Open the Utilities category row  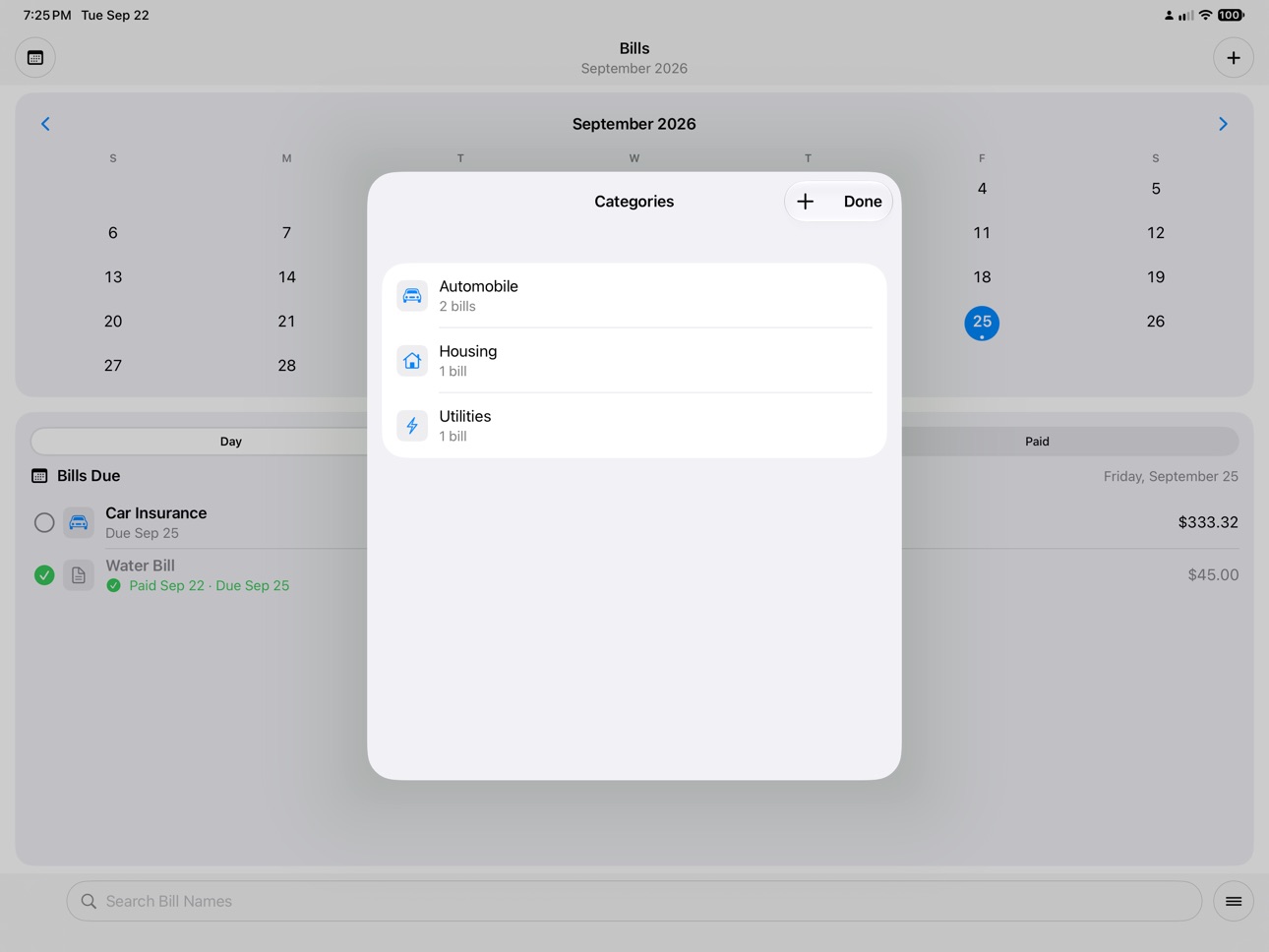[634, 426]
